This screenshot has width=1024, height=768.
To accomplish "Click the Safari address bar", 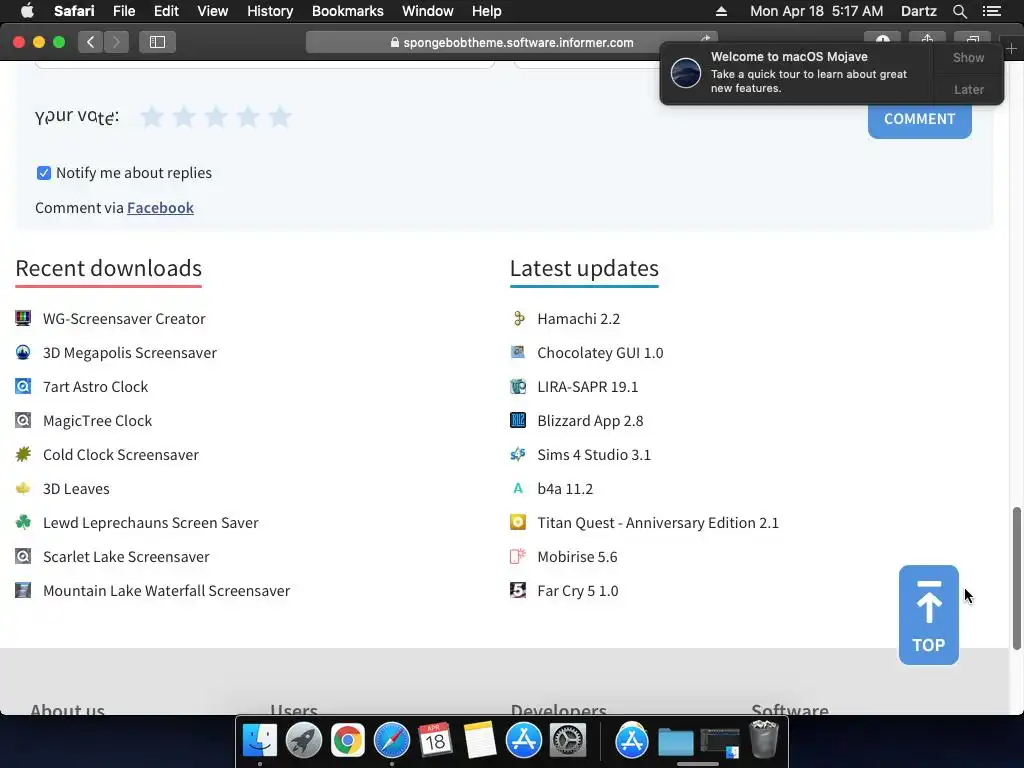I will coord(511,42).
